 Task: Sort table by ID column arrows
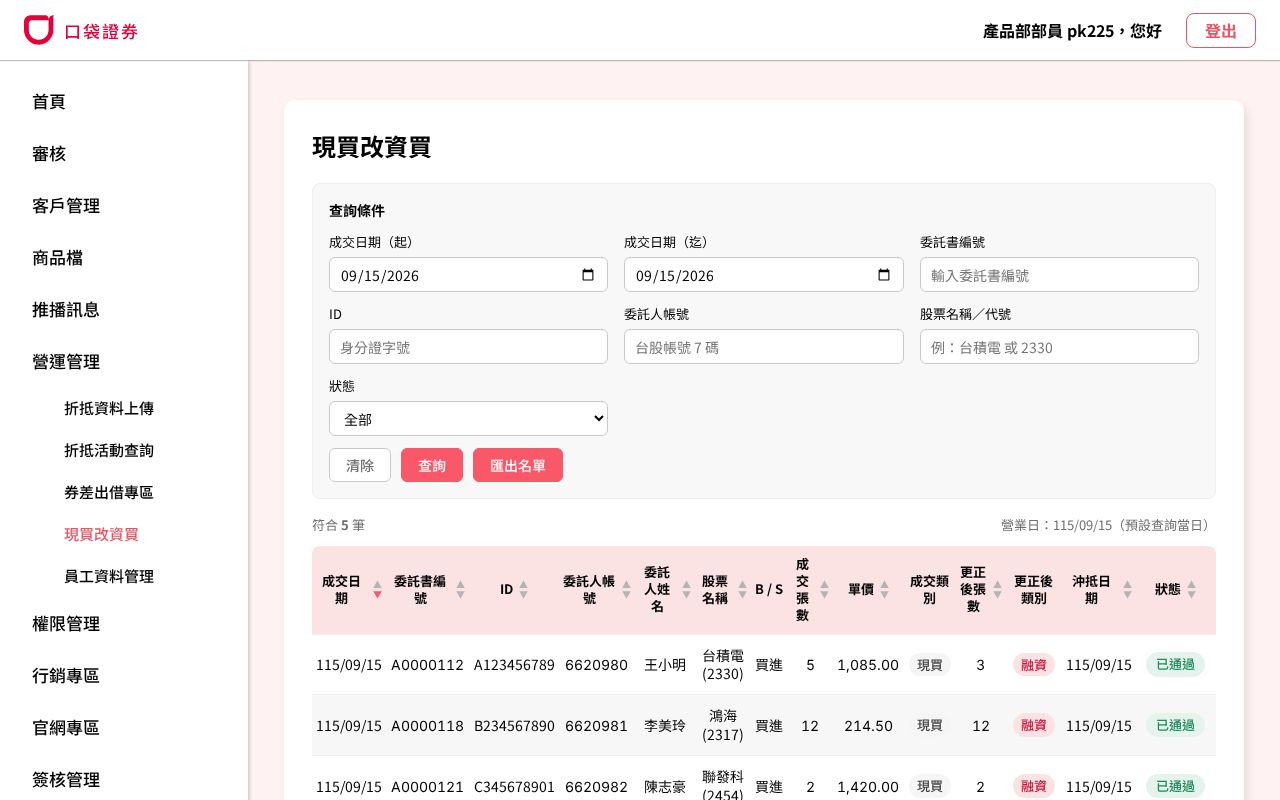coord(523,589)
